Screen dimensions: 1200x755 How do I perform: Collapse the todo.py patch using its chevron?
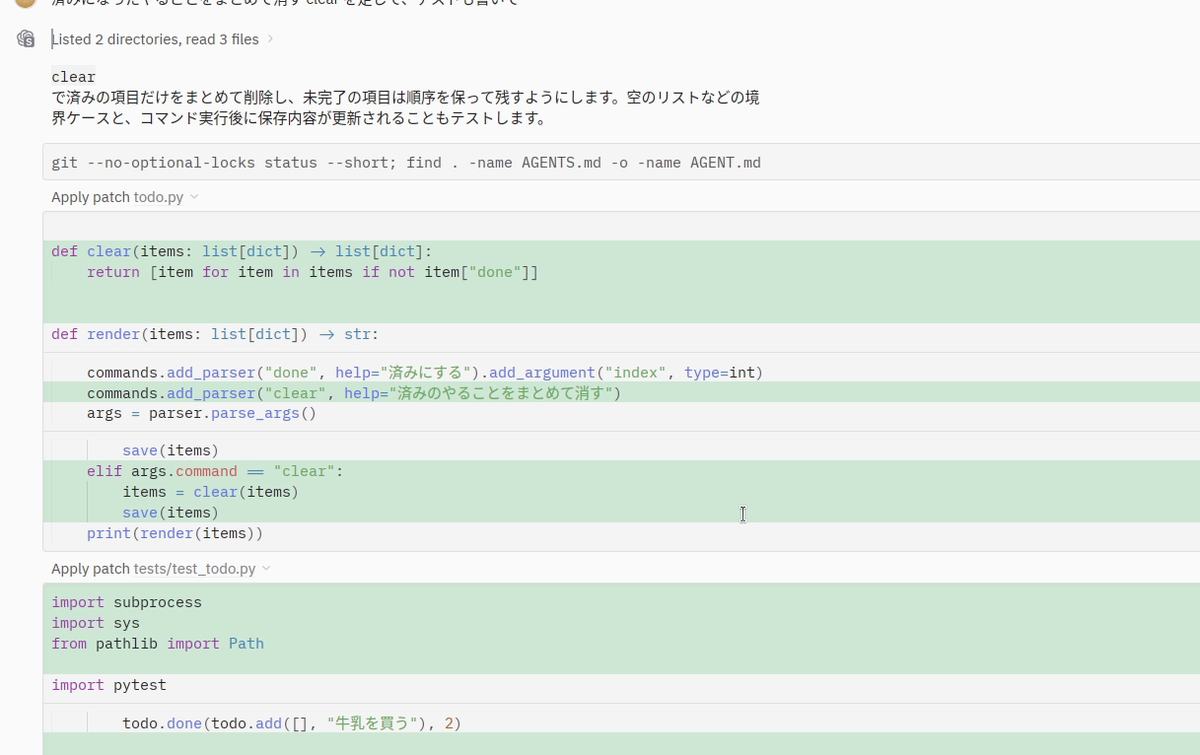click(x=194, y=197)
